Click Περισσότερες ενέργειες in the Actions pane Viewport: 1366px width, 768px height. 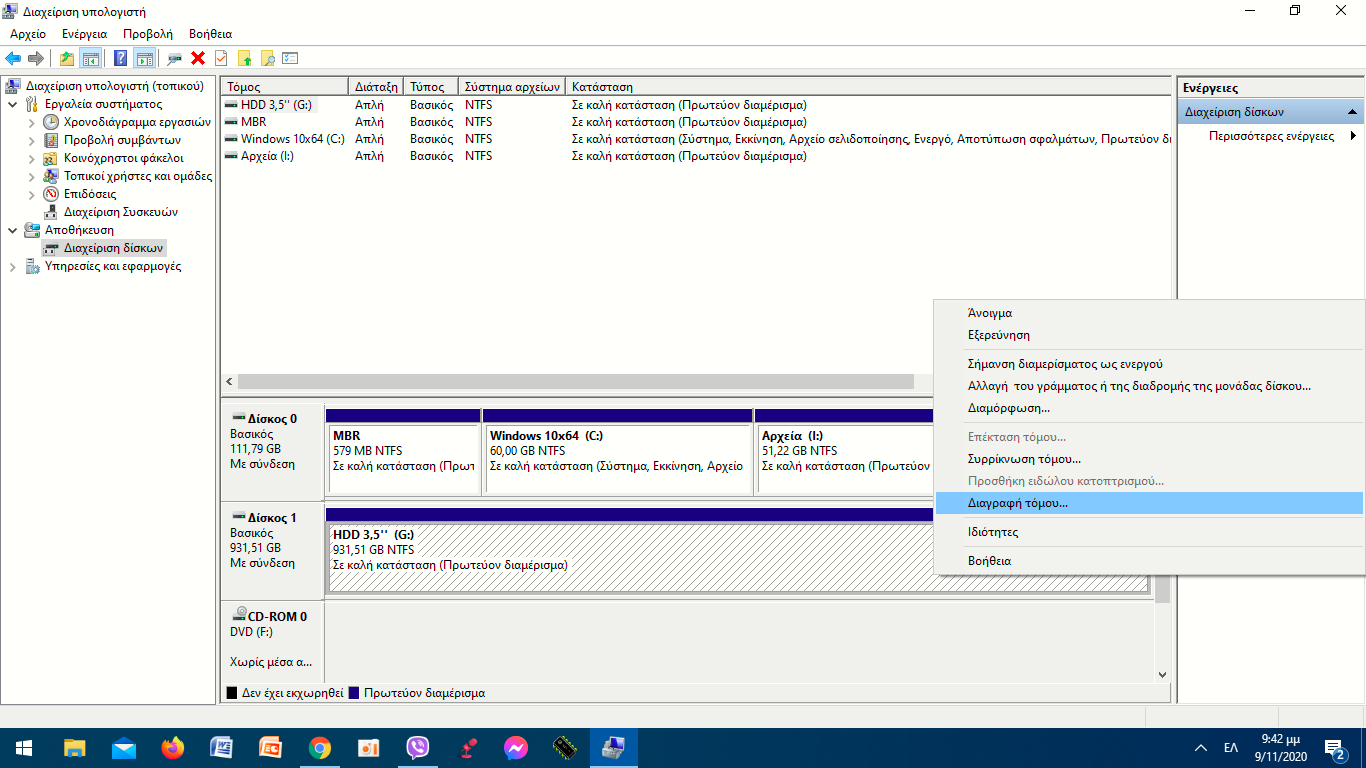tap(1271, 136)
